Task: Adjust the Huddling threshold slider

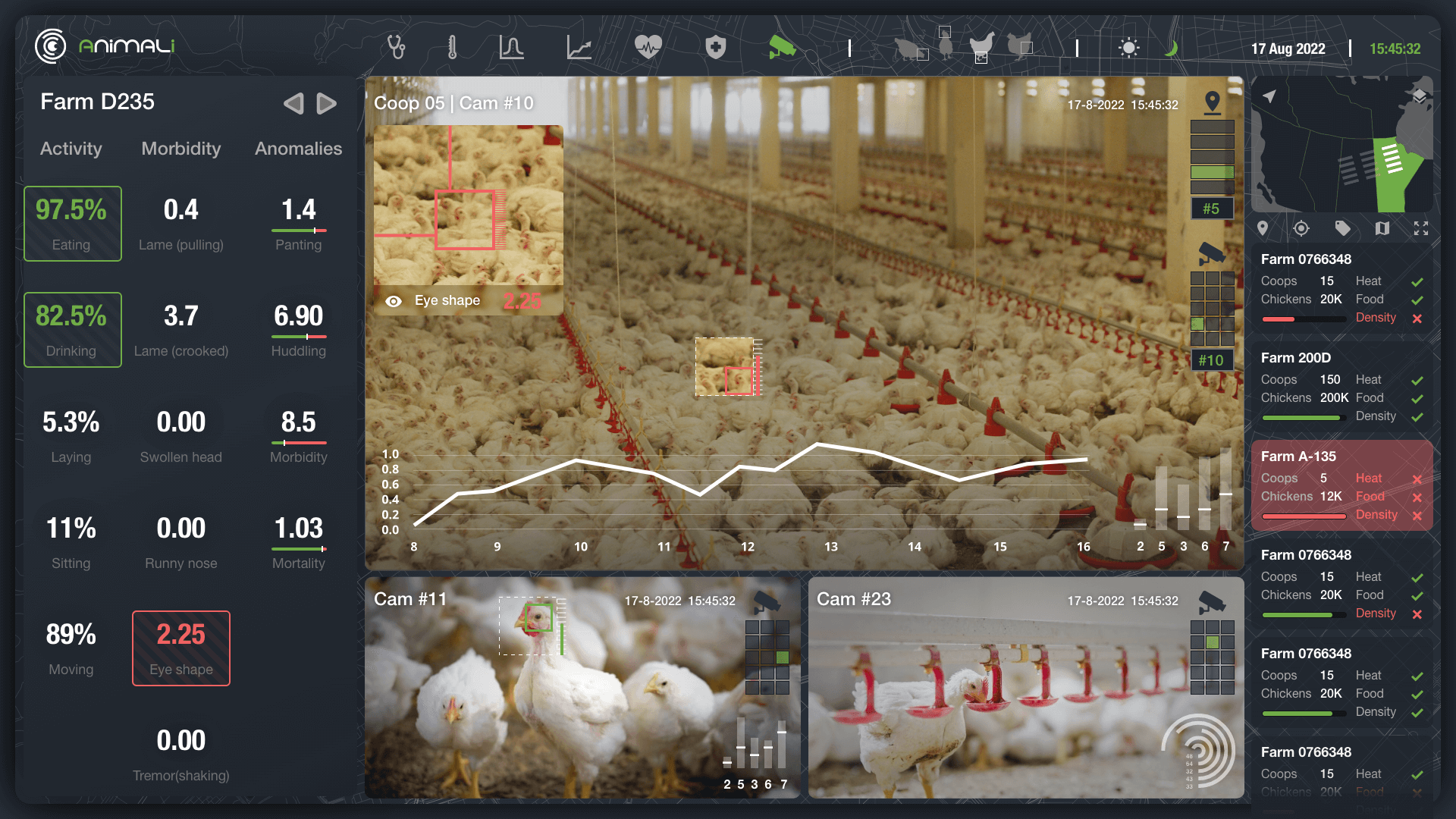Action: tap(299, 337)
